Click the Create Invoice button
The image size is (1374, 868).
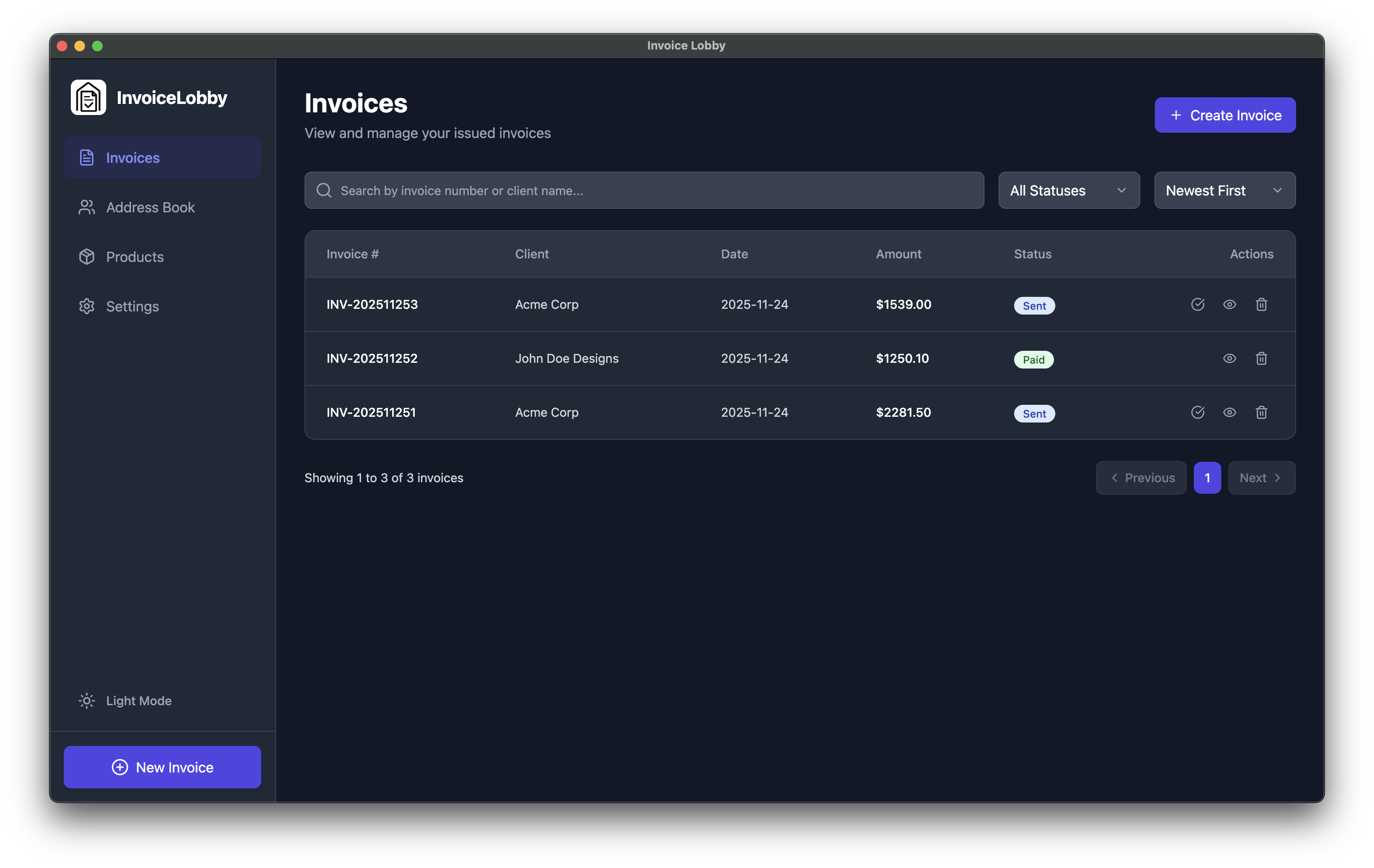[1225, 115]
